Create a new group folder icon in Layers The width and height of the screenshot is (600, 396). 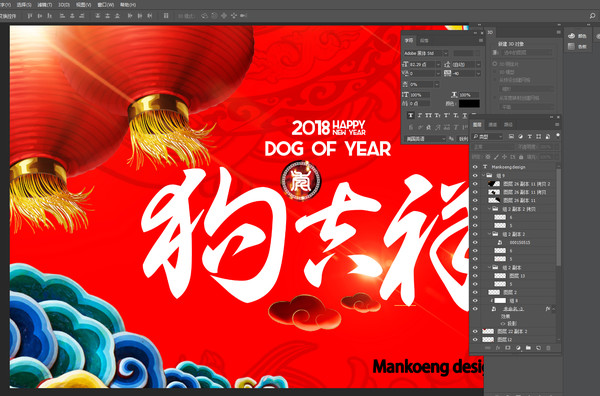point(528,348)
